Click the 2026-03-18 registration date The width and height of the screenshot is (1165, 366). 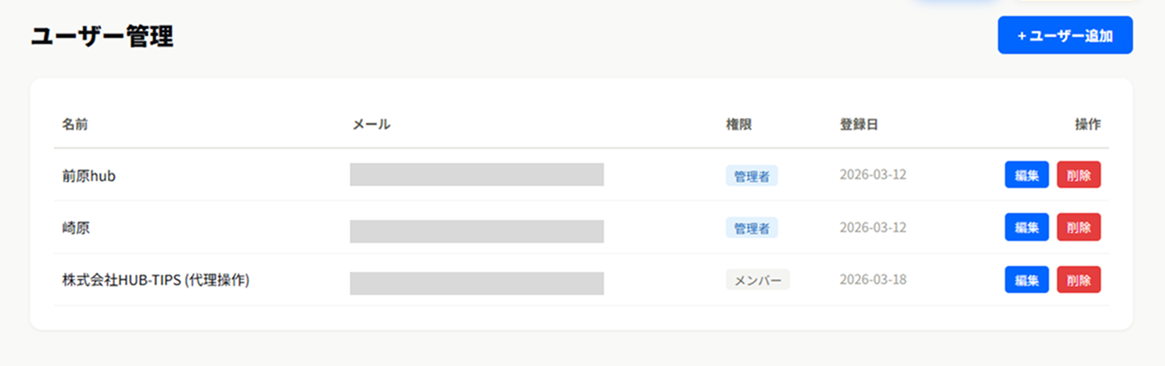873,280
